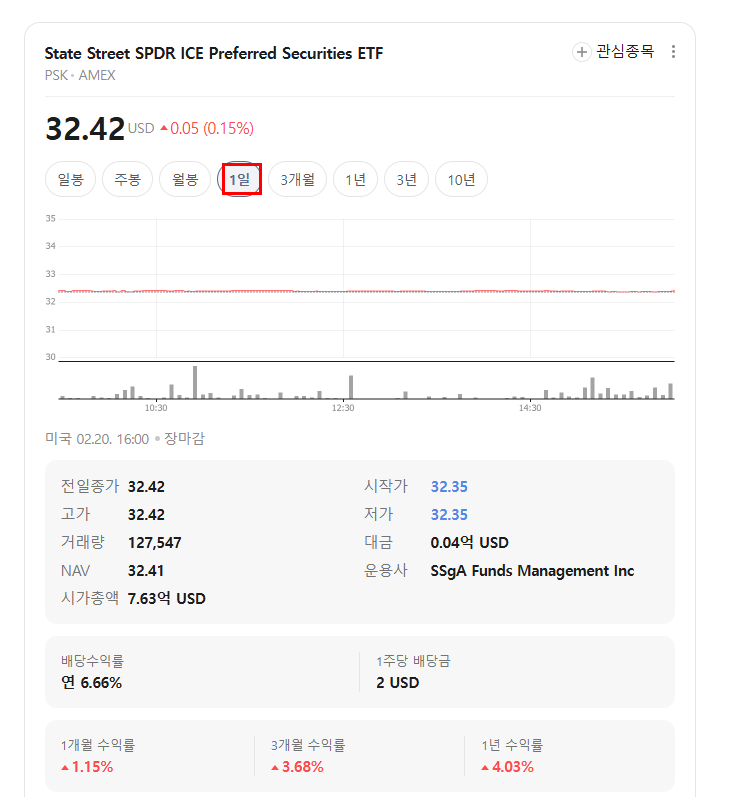Click the 10:30 time axis label
This screenshot has height=797, width=730.
tap(156, 408)
